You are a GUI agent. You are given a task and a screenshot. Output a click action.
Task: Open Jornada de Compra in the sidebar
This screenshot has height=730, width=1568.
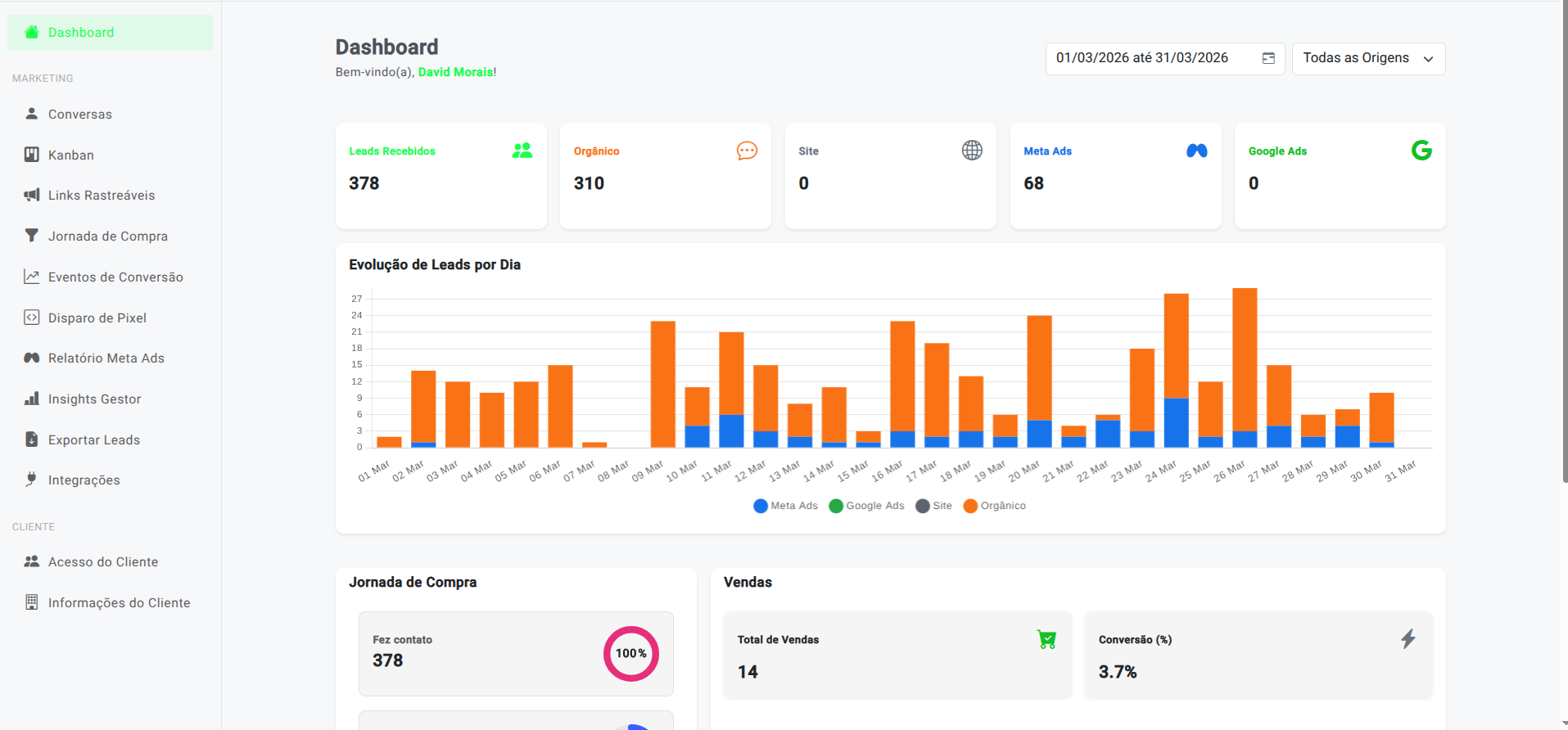click(111, 236)
